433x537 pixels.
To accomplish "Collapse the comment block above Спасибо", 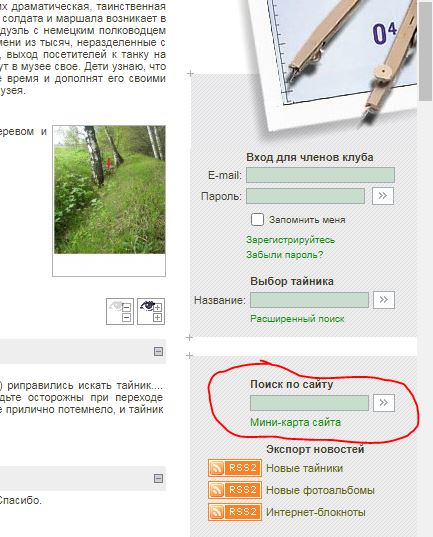I will (158, 478).
